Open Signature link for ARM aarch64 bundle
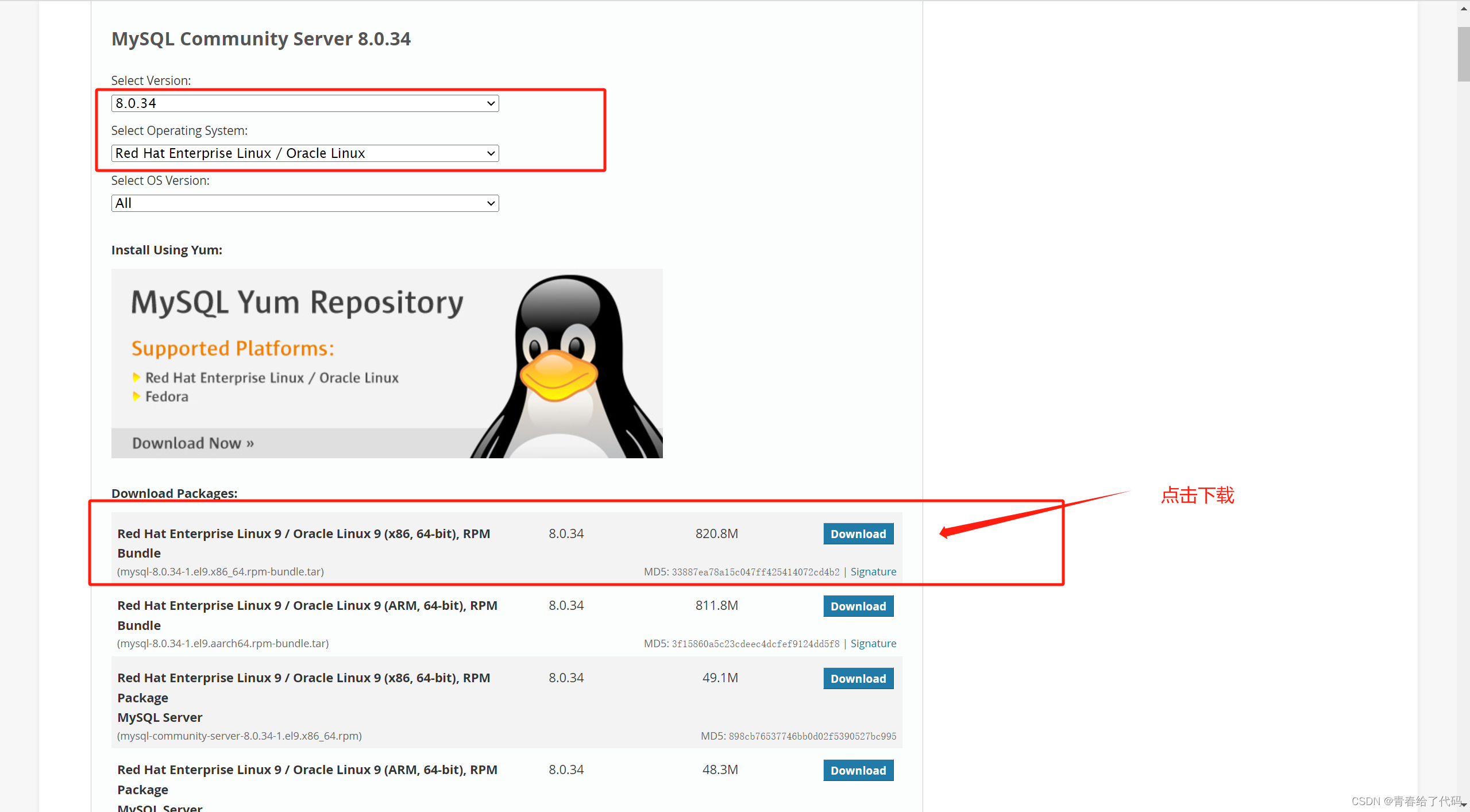 (x=873, y=644)
